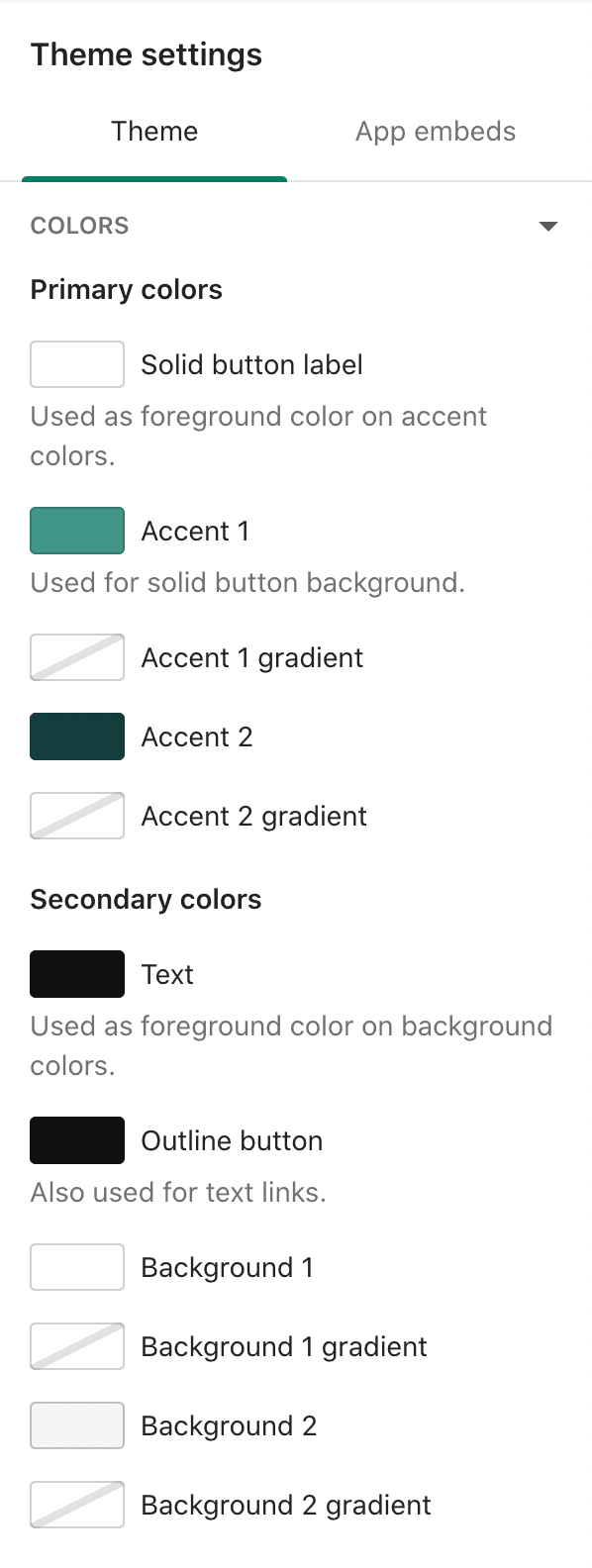
Task: Click the Outline button label text
Action: [232, 1141]
